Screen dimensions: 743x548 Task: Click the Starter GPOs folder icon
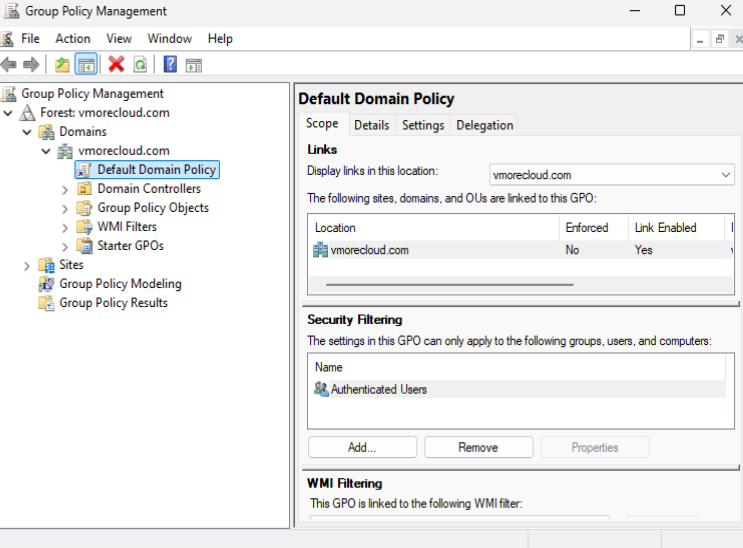pyautogui.click(x=84, y=246)
